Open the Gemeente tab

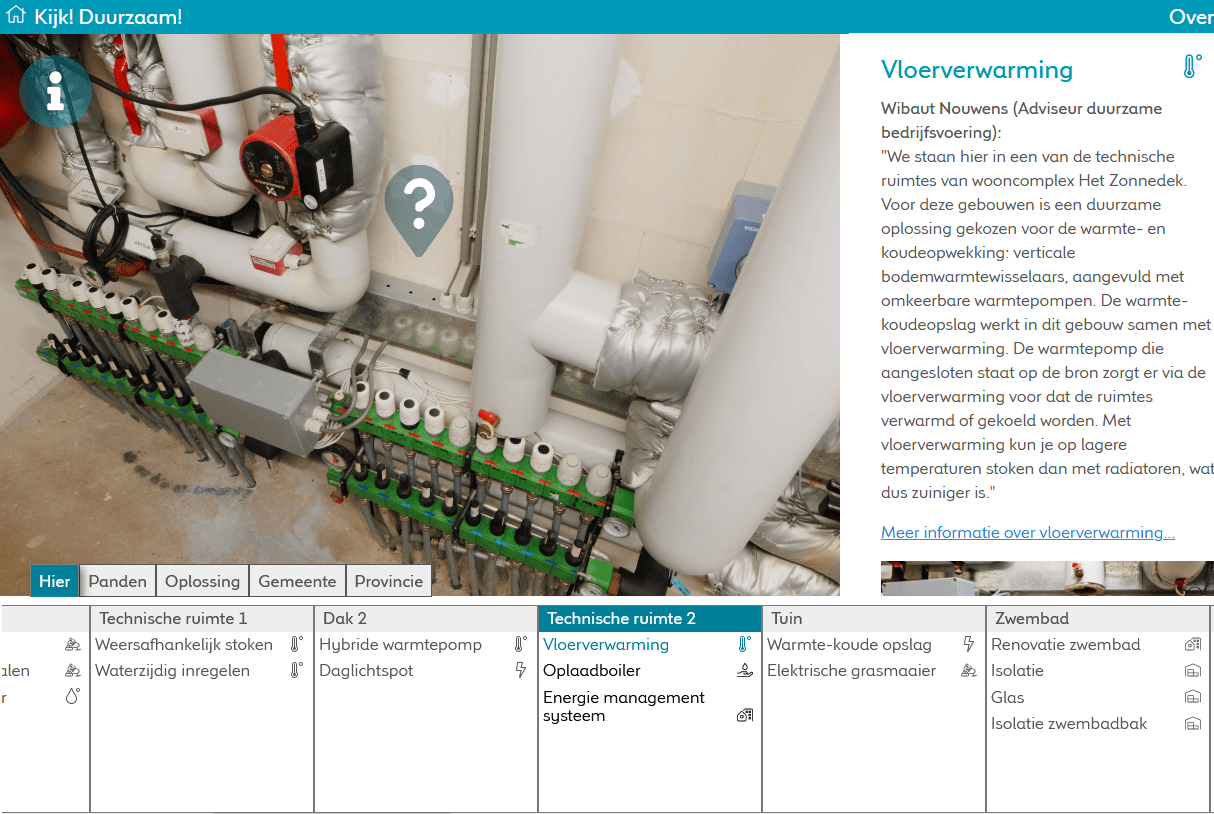point(297,581)
